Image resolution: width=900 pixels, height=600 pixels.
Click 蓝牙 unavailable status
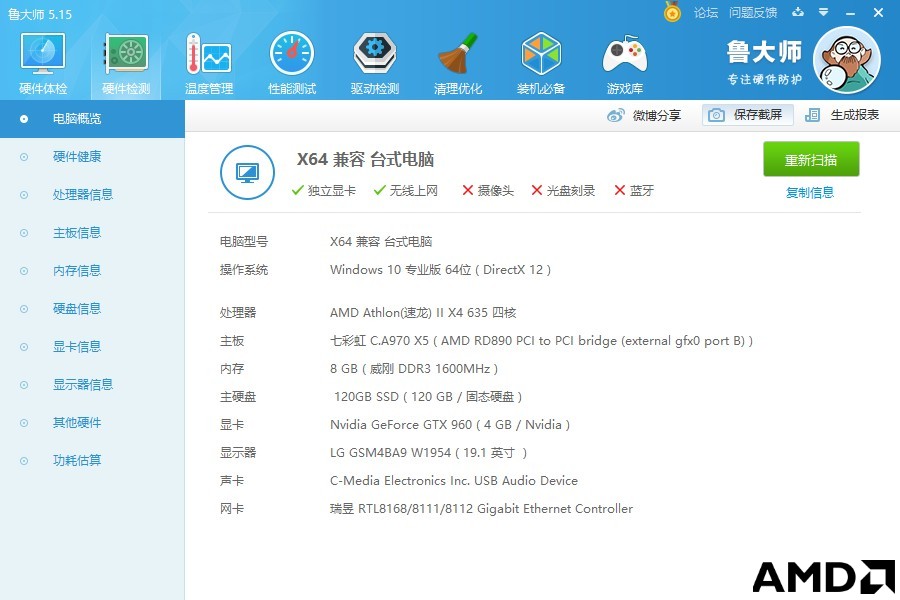coord(634,191)
